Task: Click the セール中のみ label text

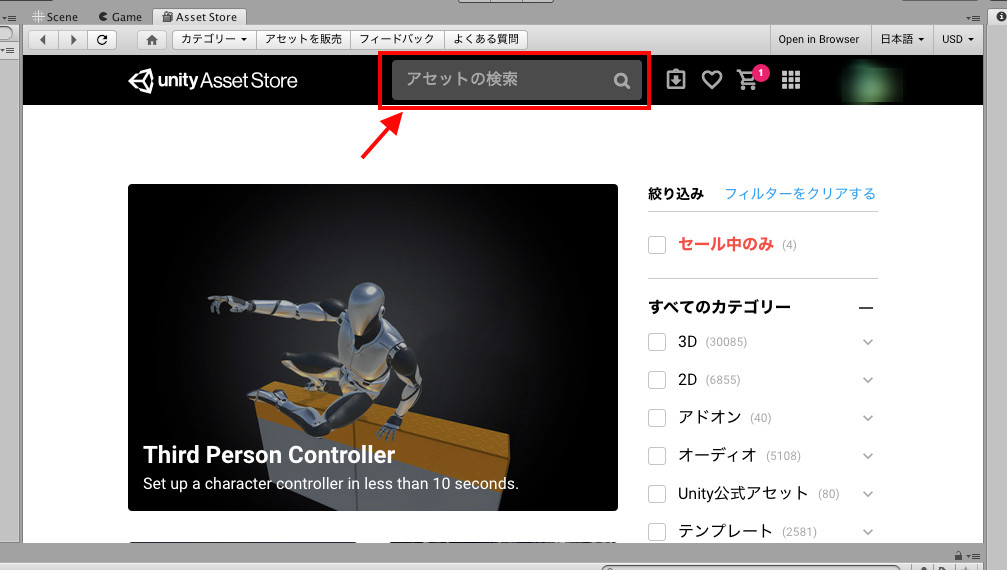Action: click(x=726, y=245)
